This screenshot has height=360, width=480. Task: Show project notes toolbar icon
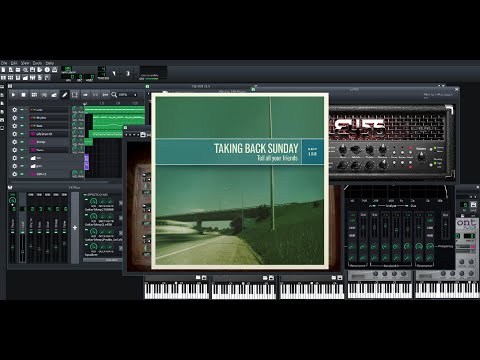[x=40, y=78]
